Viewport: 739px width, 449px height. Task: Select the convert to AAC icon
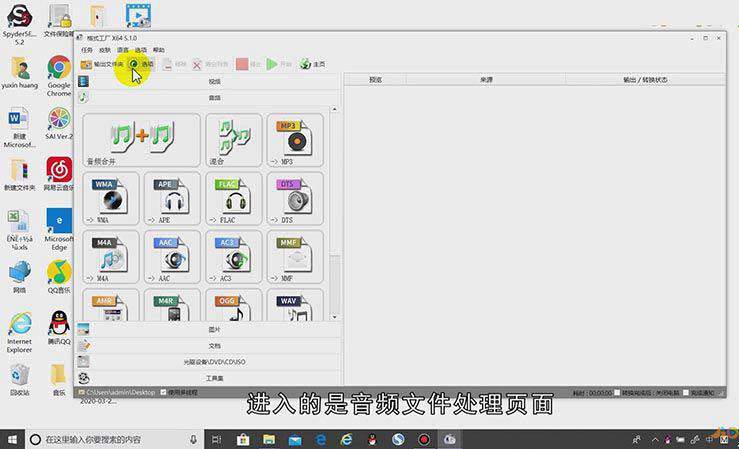[x=172, y=257]
